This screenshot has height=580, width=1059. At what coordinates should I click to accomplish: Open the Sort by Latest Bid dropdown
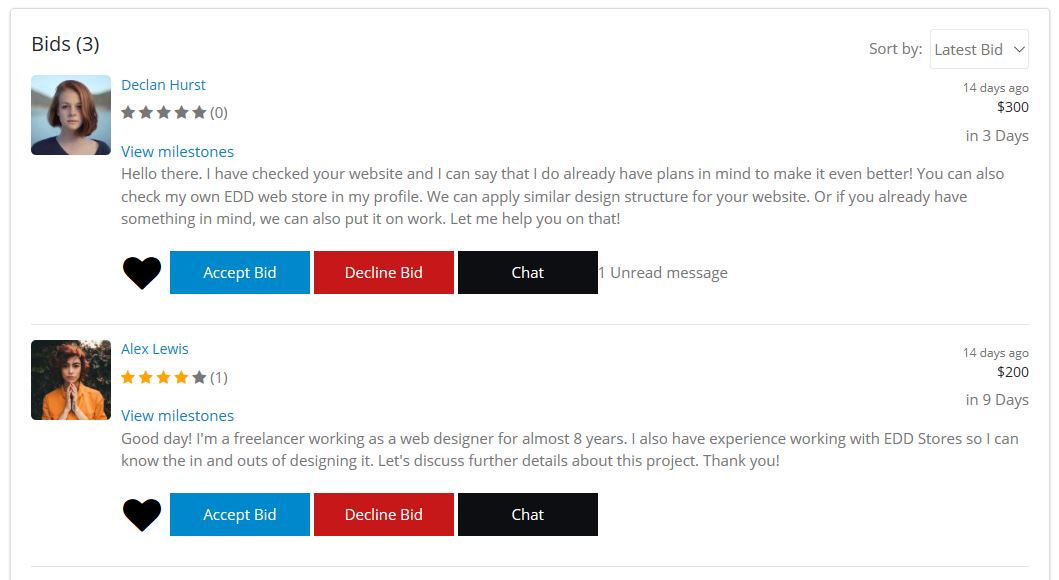click(x=979, y=49)
